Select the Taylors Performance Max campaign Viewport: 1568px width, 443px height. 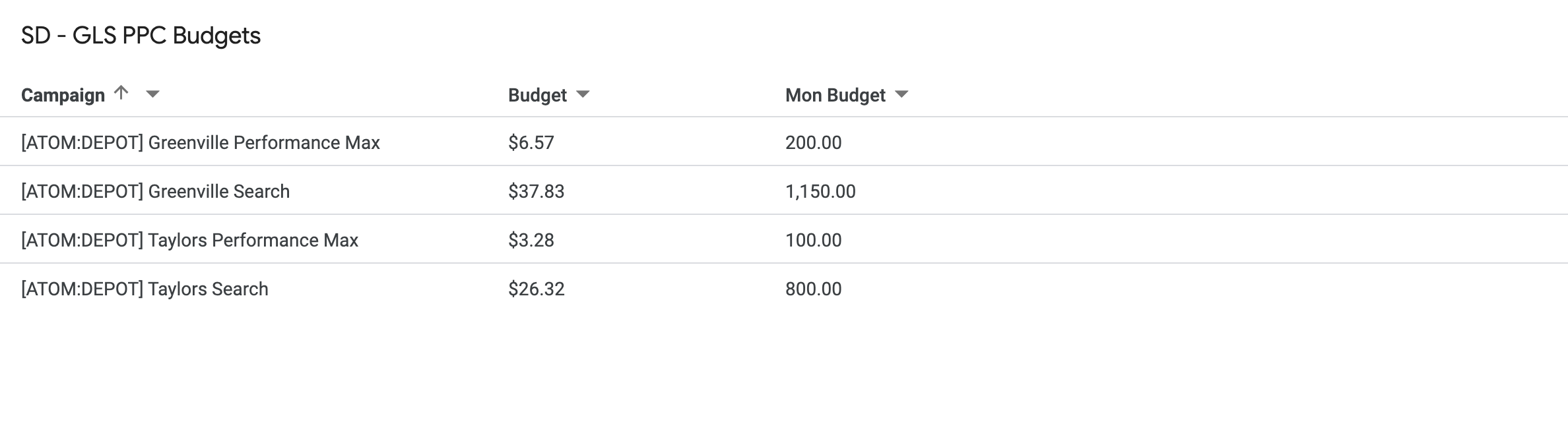(x=189, y=240)
